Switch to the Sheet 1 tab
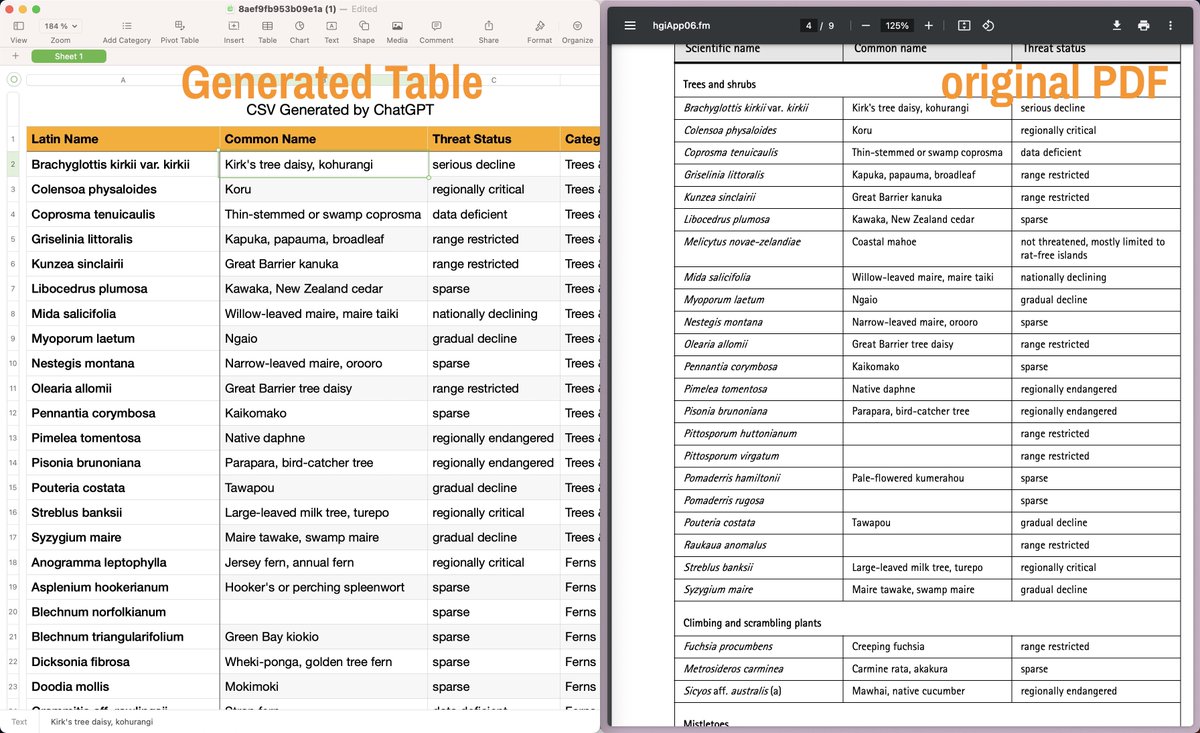The width and height of the screenshot is (1200, 733). coord(69,56)
